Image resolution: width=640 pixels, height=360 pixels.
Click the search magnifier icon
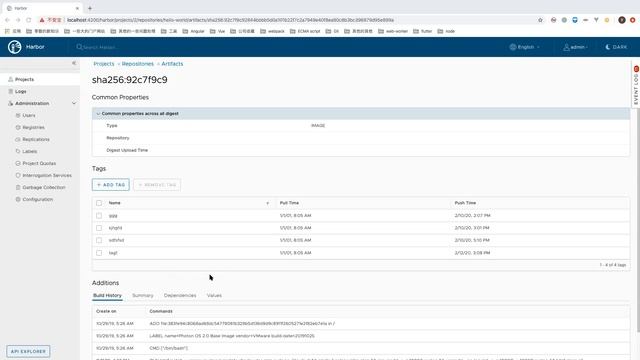point(79,47)
